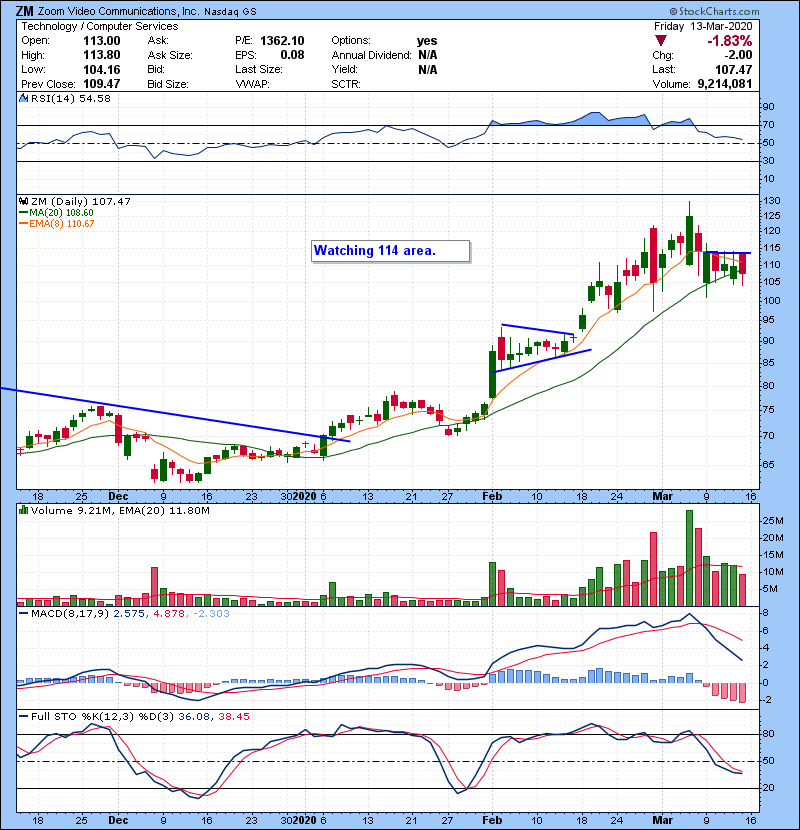Click the Low value 104.16
Screen dimensions: 800x830
(x=102, y=69)
